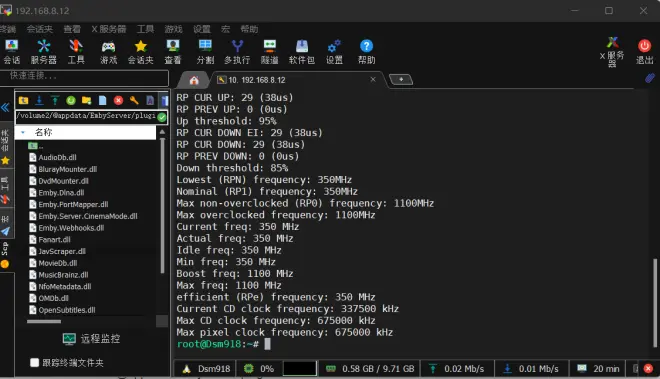The image size is (660, 379).
Task: Create new file icon in SFTP toolbar
Action: point(102,100)
